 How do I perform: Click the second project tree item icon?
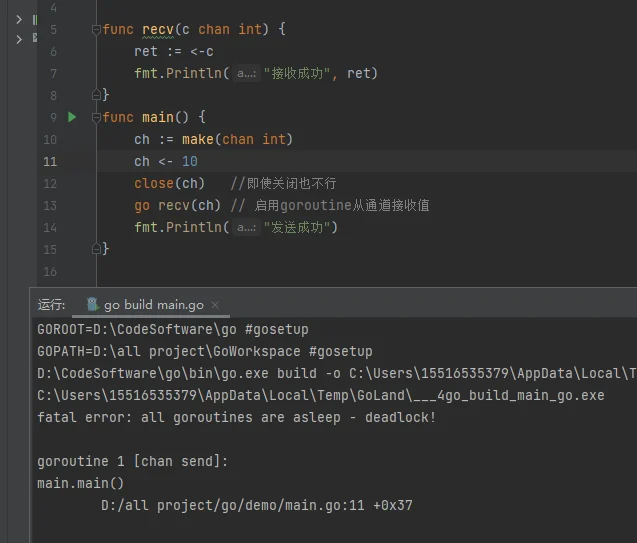pos(36,39)
